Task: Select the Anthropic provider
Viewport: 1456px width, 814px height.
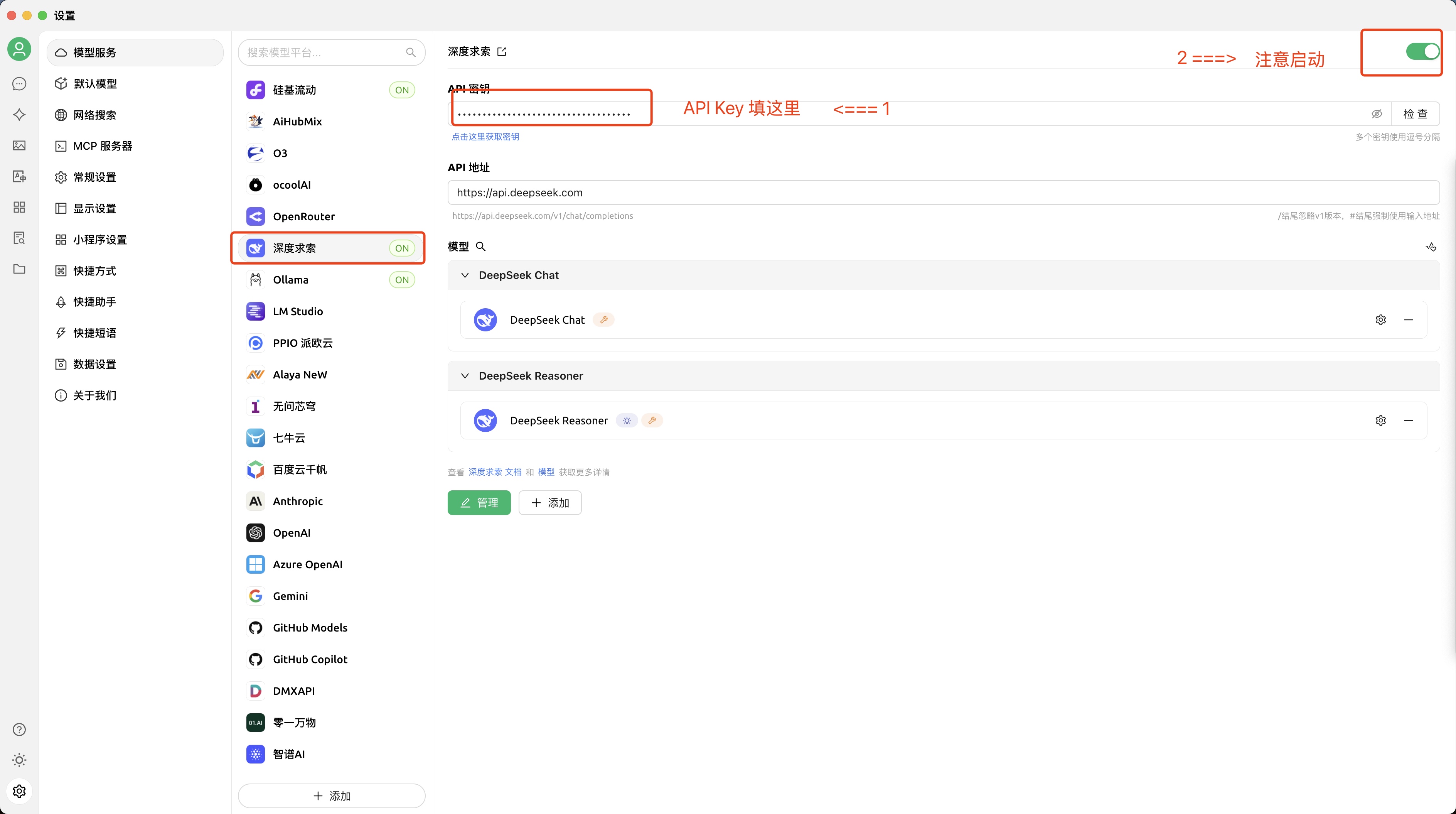Action: [x=331, y=501]
